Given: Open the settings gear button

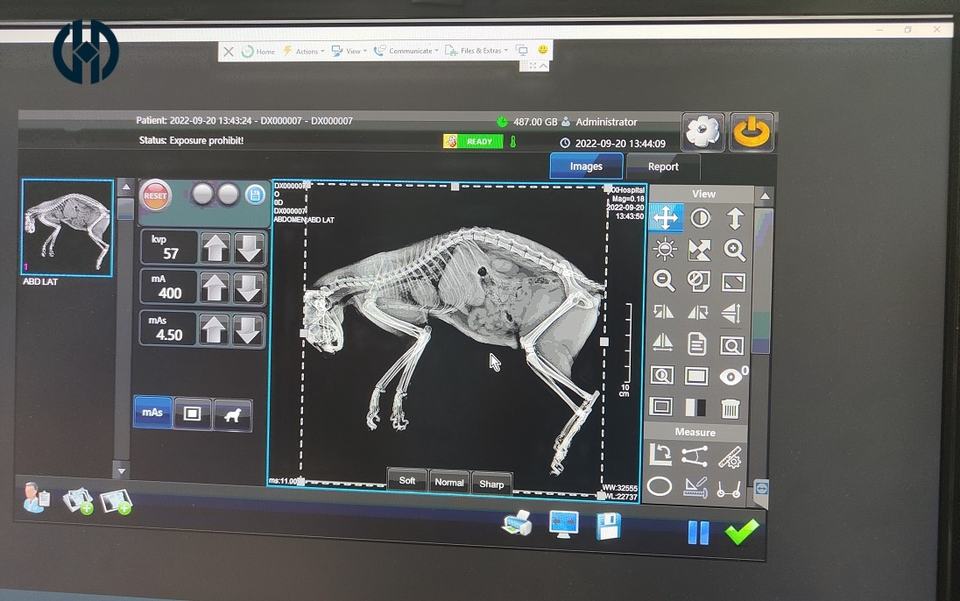Looking at the screenshot, I should click(x=703, y=131).
